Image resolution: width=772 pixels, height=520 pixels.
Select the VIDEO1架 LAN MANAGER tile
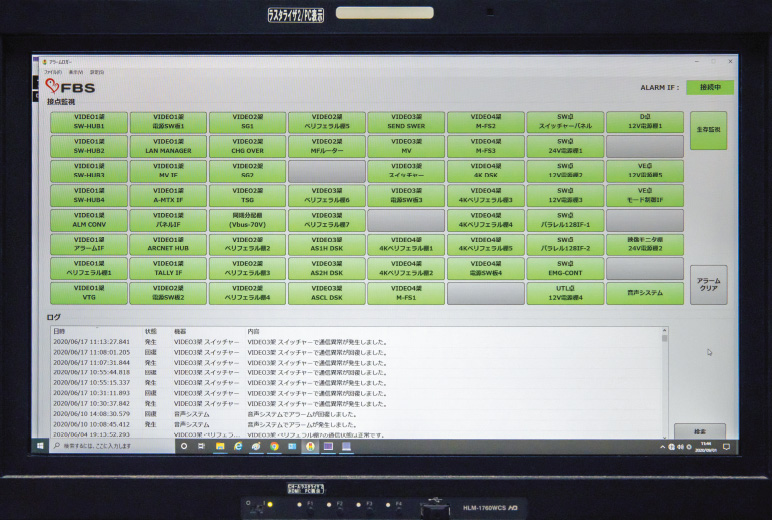[168, 146]
